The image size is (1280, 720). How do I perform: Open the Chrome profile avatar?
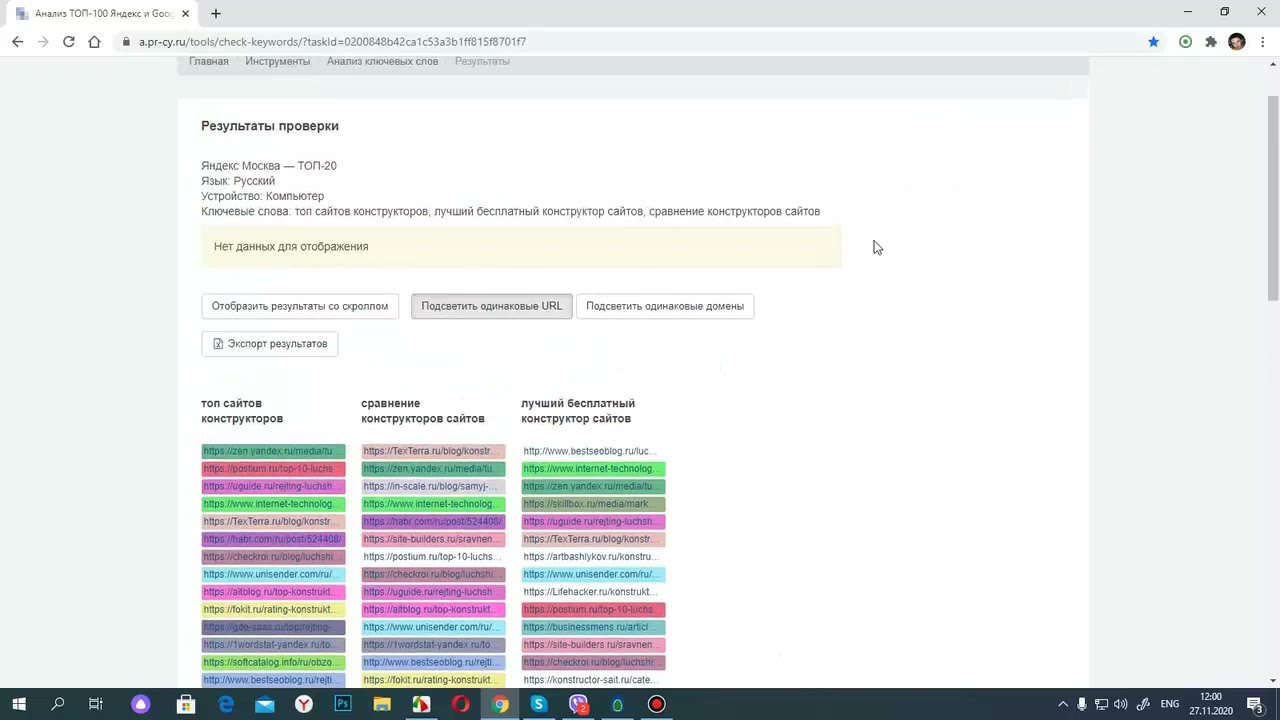pyautogui.click(x=1237, y=42)
